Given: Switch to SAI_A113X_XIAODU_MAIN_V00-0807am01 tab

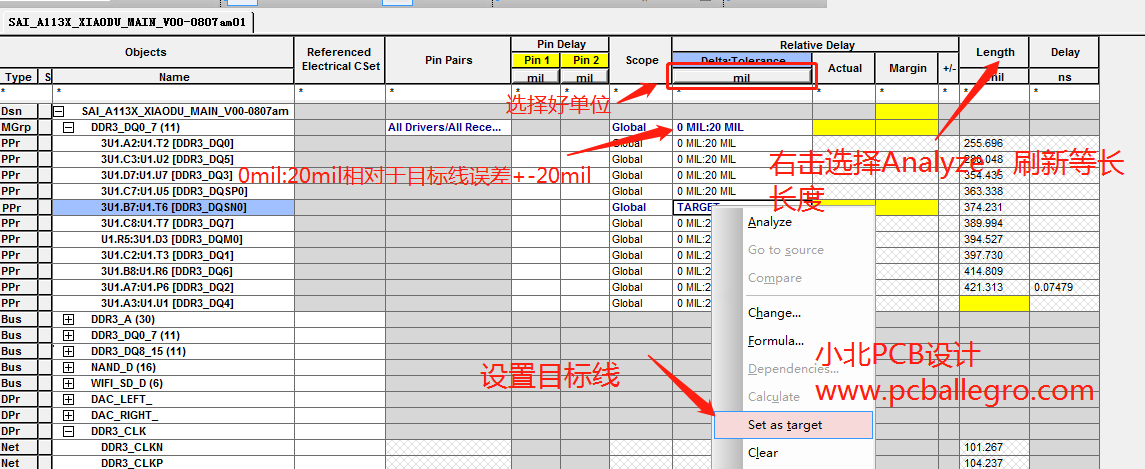Looking at the screenshot, I should (x=127, y=21).
